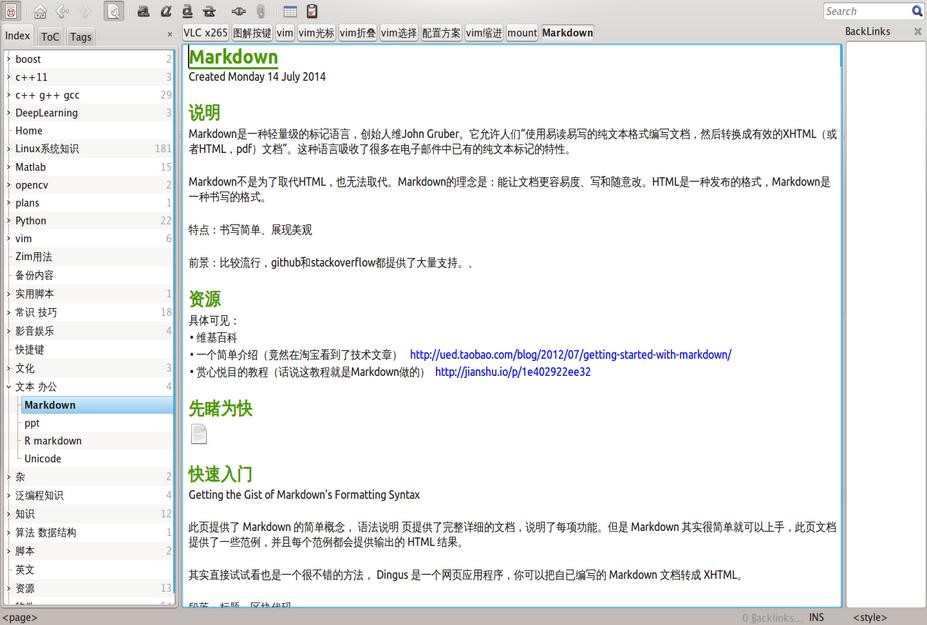The width and height of the screenshot is (927, 625).
Task: Open the task list icon
Action: [312, 12]
